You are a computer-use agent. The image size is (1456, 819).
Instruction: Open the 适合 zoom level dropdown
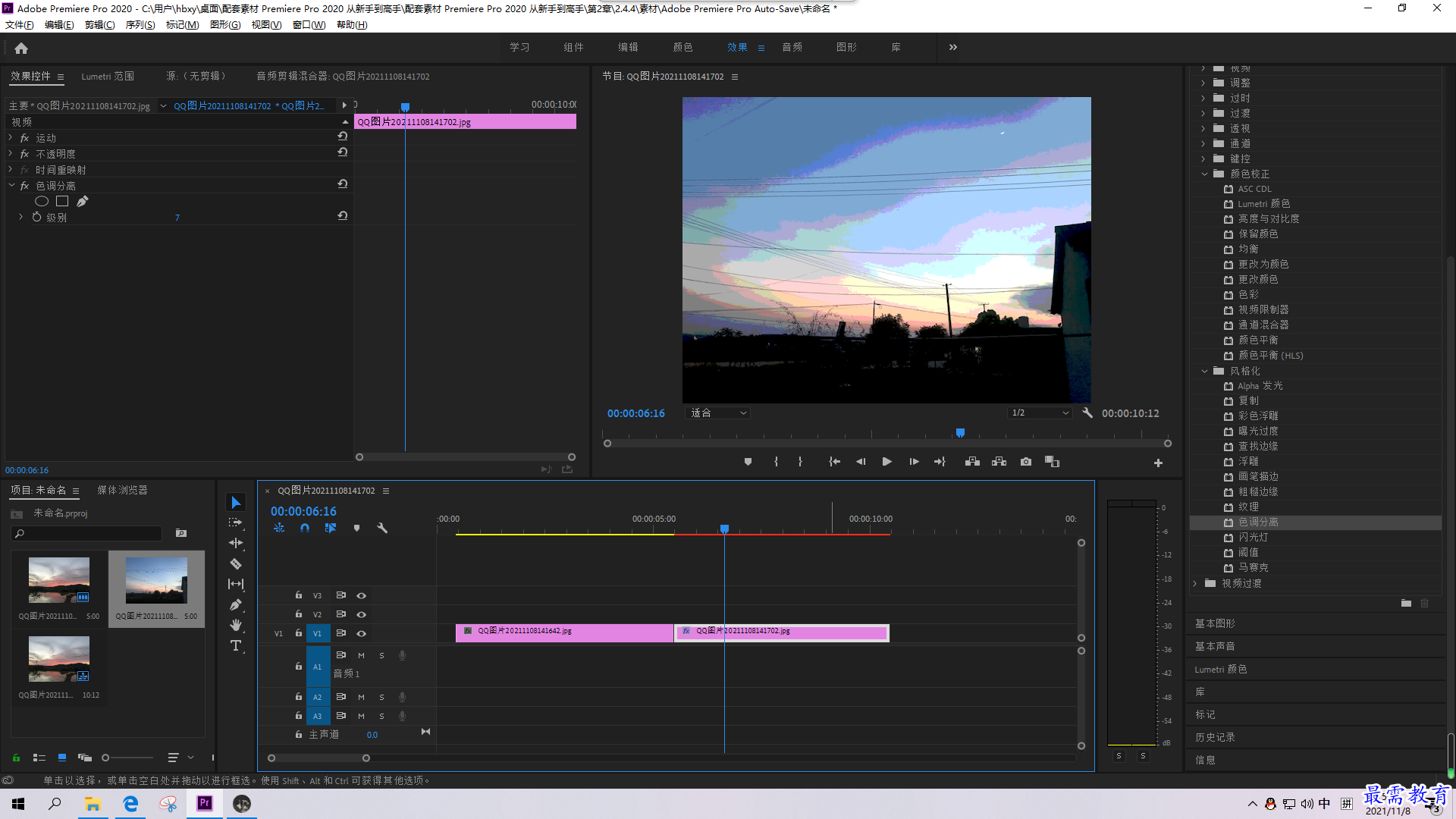pos(717,413)
